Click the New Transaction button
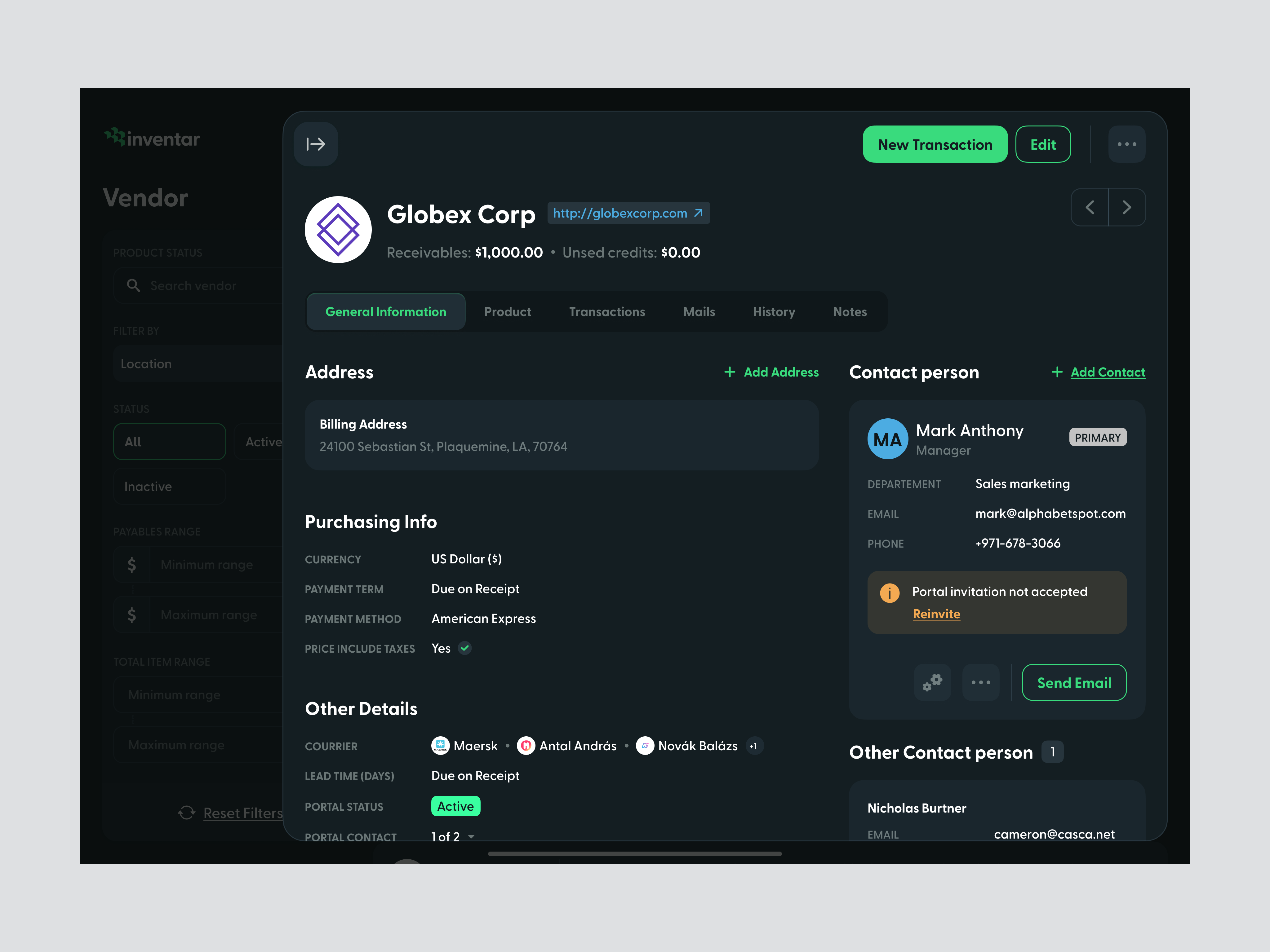 [934, 144]
